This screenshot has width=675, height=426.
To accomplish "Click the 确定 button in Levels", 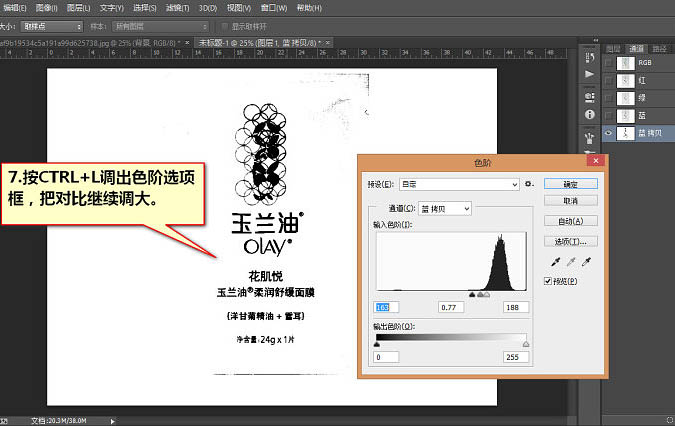I will [x=571, y=184].
